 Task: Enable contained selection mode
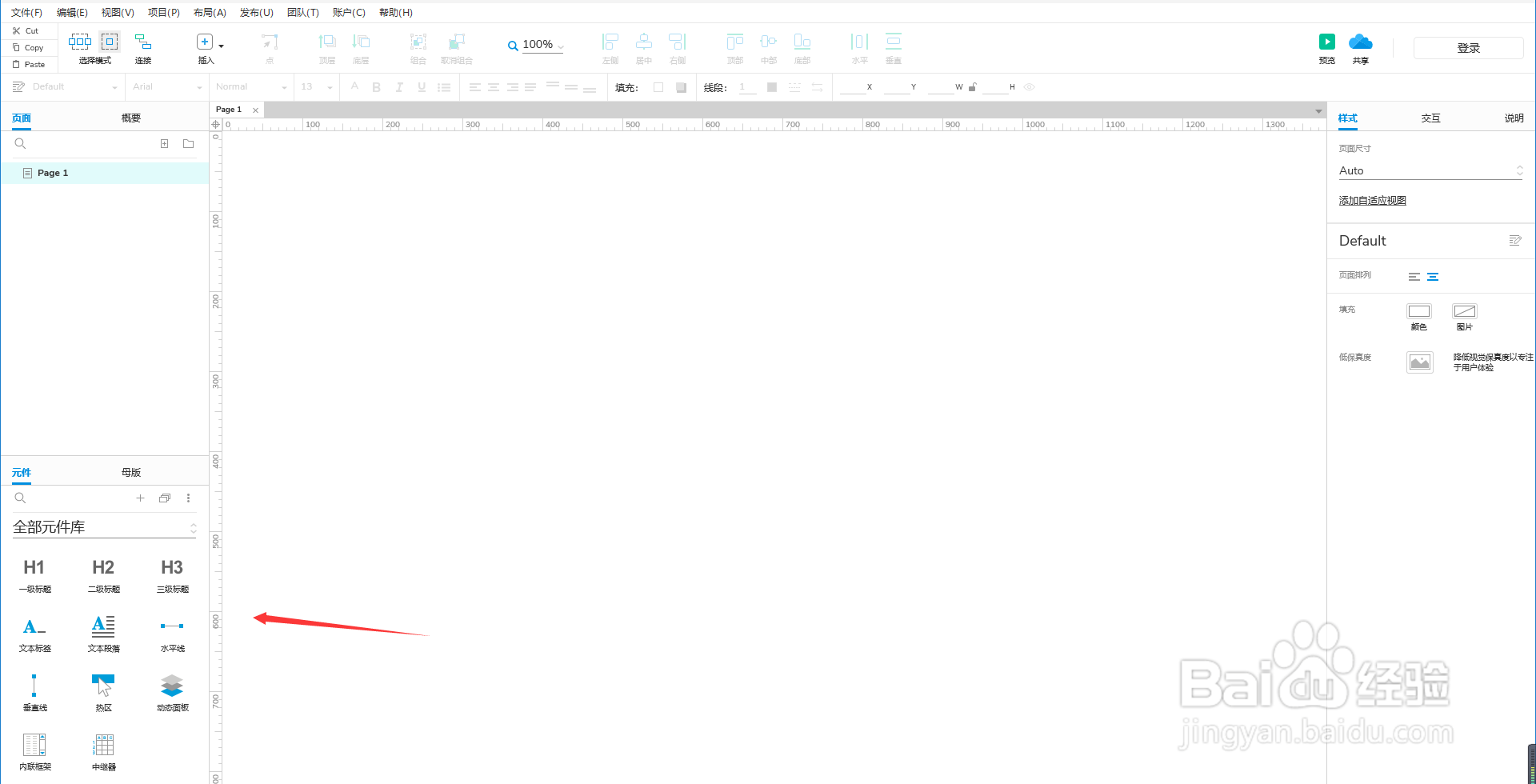point(110,42)
